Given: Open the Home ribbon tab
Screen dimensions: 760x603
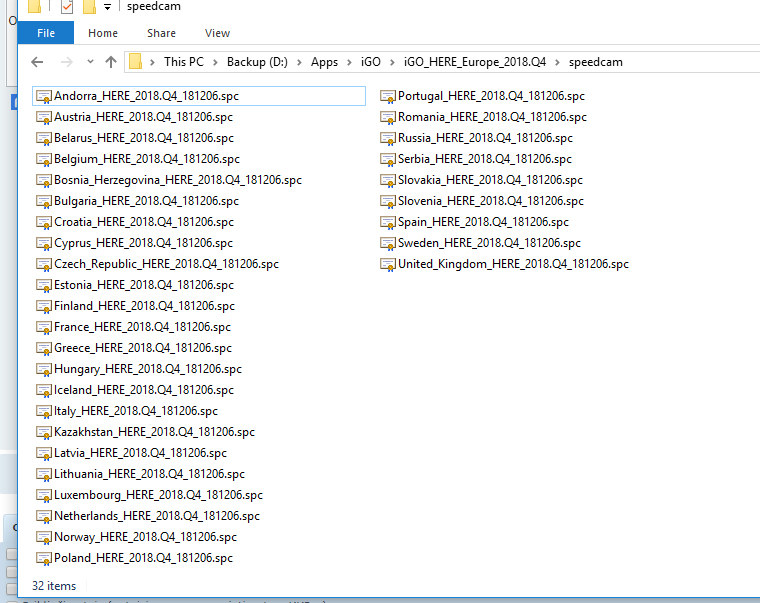Looking at the screenshot, I should pyautogui.click(x=103, y=33).
